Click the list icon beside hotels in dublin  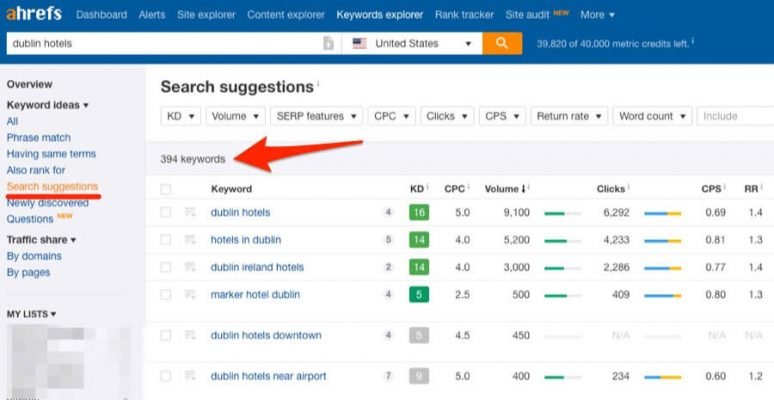(x=190, y=240)
